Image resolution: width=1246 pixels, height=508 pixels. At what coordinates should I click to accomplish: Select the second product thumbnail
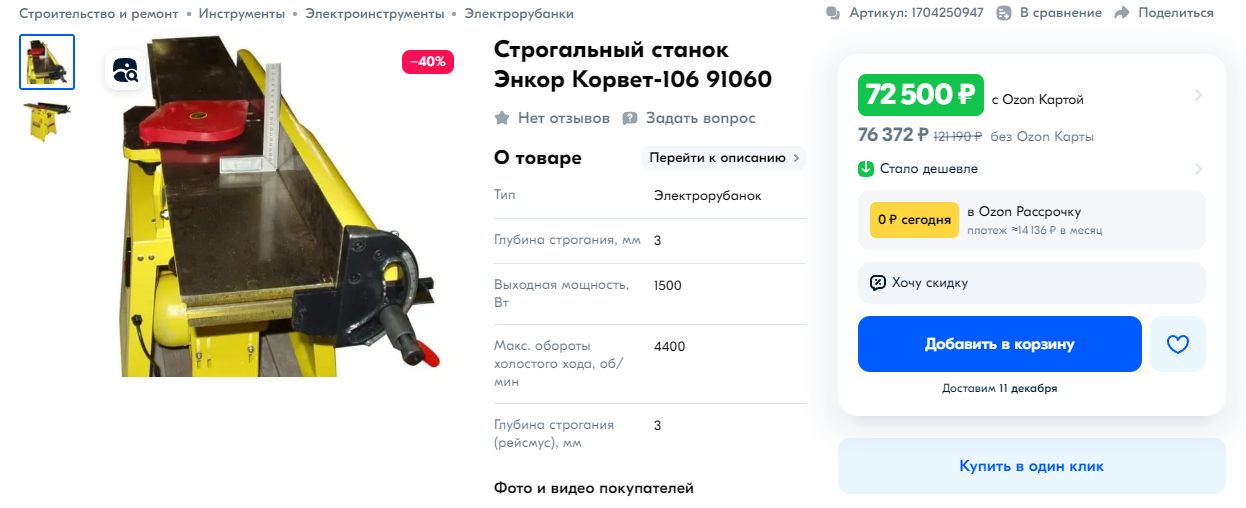[47, 122]
